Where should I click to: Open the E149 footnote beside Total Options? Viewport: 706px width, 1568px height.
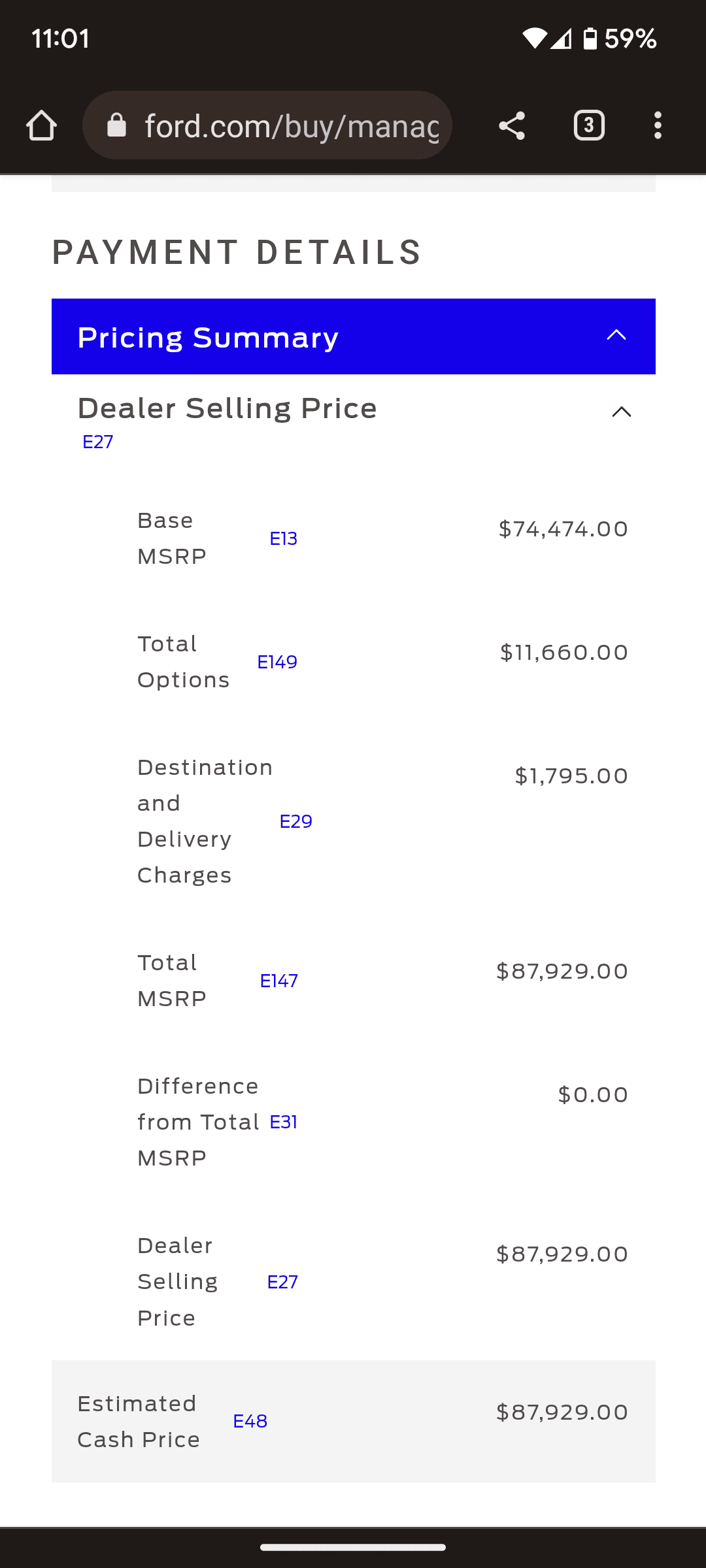277,662
